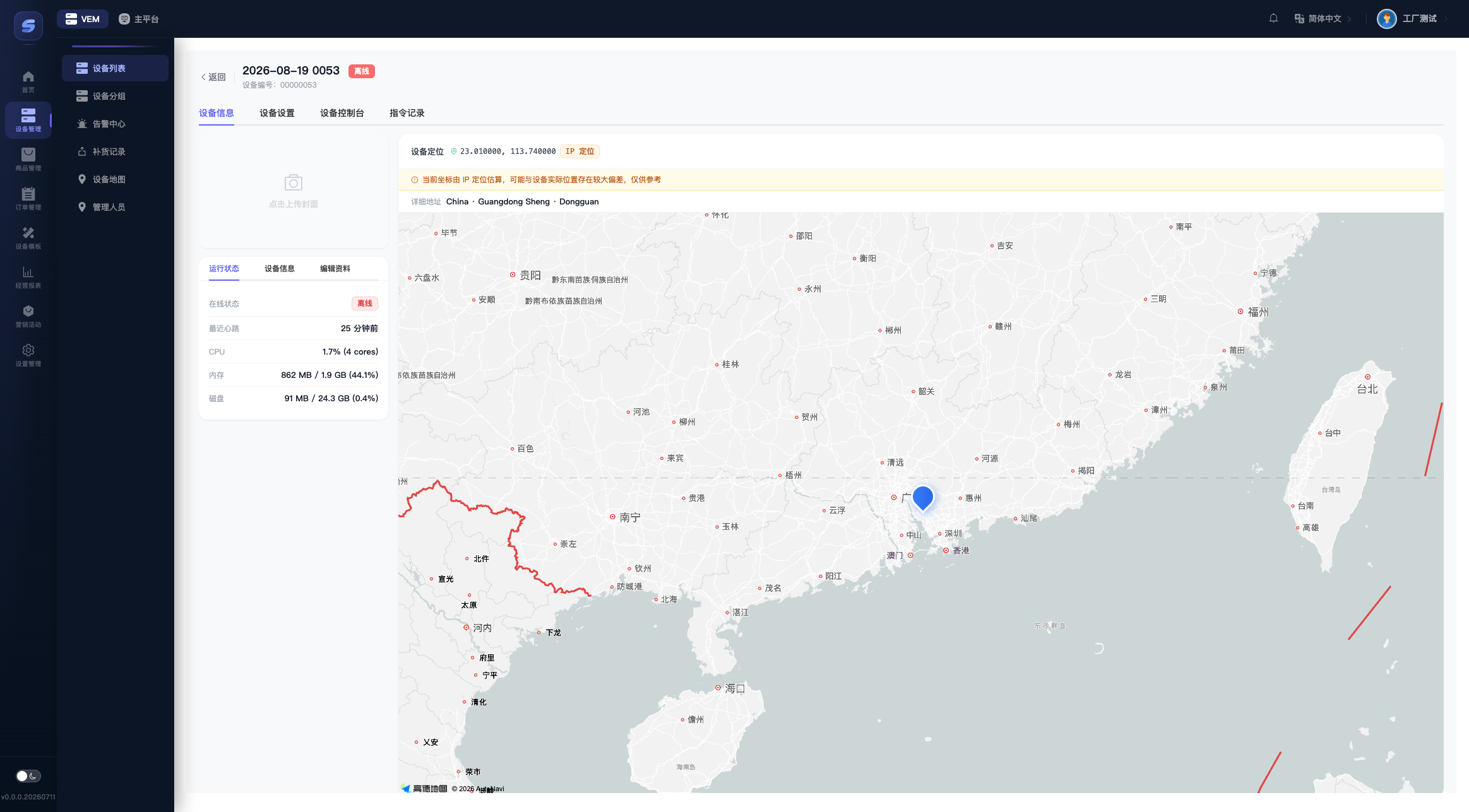
Task: Open the 订单管理 sidebar icon
Action: click(28, 198)
